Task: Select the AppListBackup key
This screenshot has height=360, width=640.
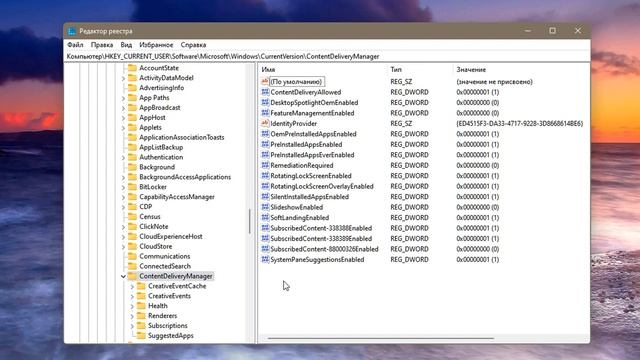Action: click(161, 147)
